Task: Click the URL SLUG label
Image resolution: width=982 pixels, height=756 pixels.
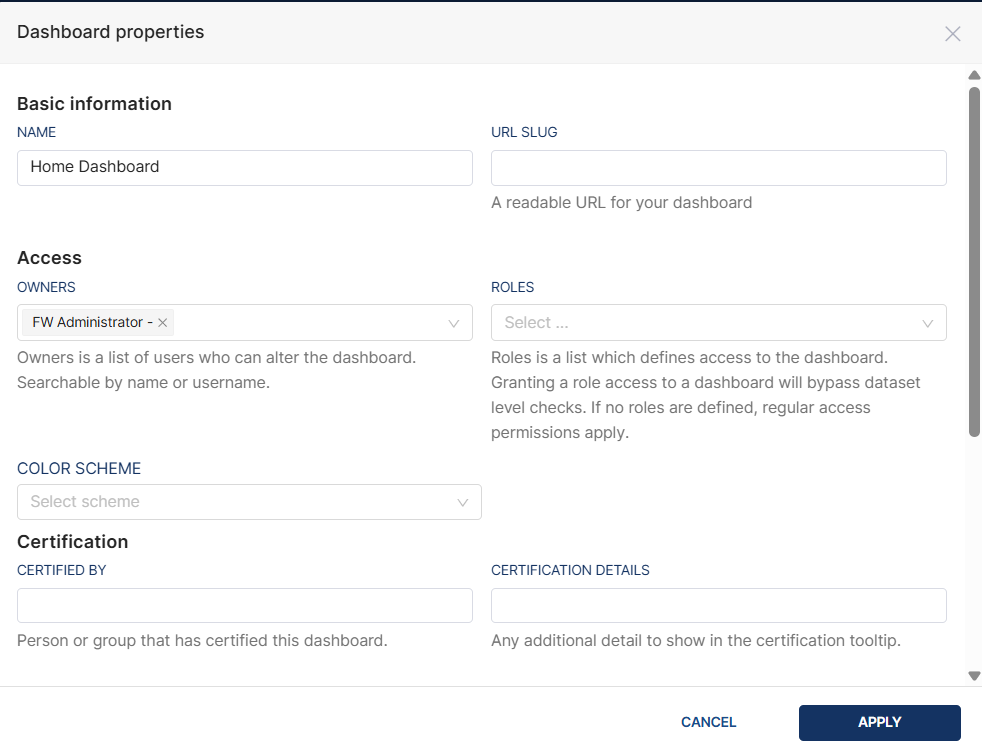Action: [x=524, y=132]
